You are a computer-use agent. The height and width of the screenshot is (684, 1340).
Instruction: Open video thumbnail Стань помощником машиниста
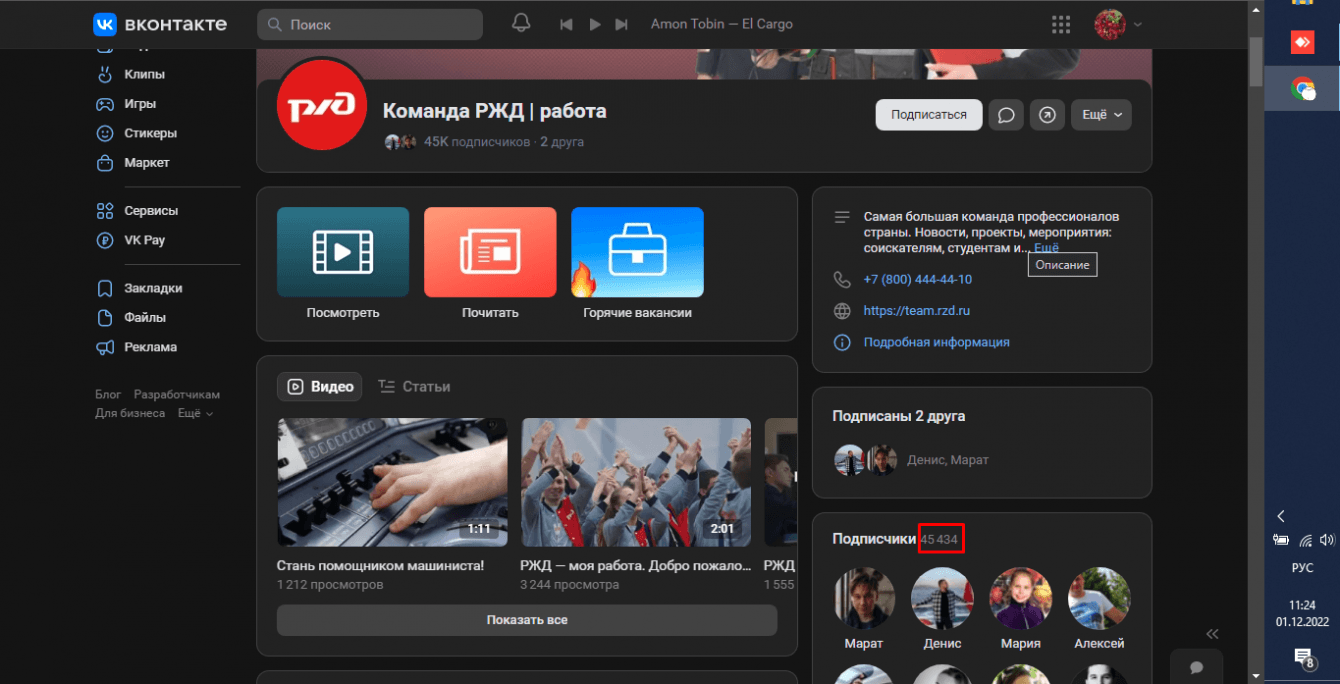392,482
